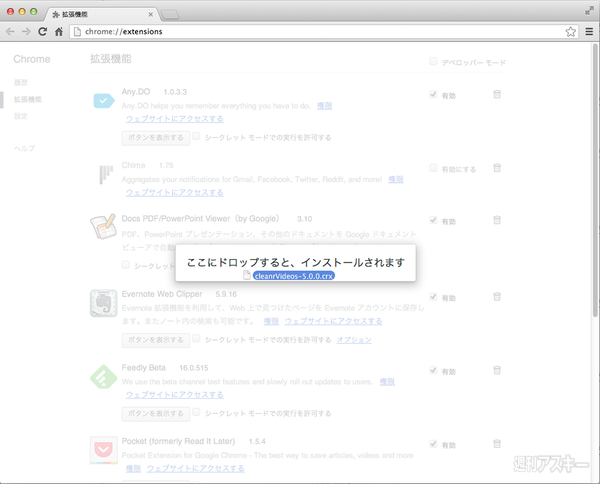Remove Pocket extension via trash icon
The width and height of the screenshot is (600, 484).
497,443
